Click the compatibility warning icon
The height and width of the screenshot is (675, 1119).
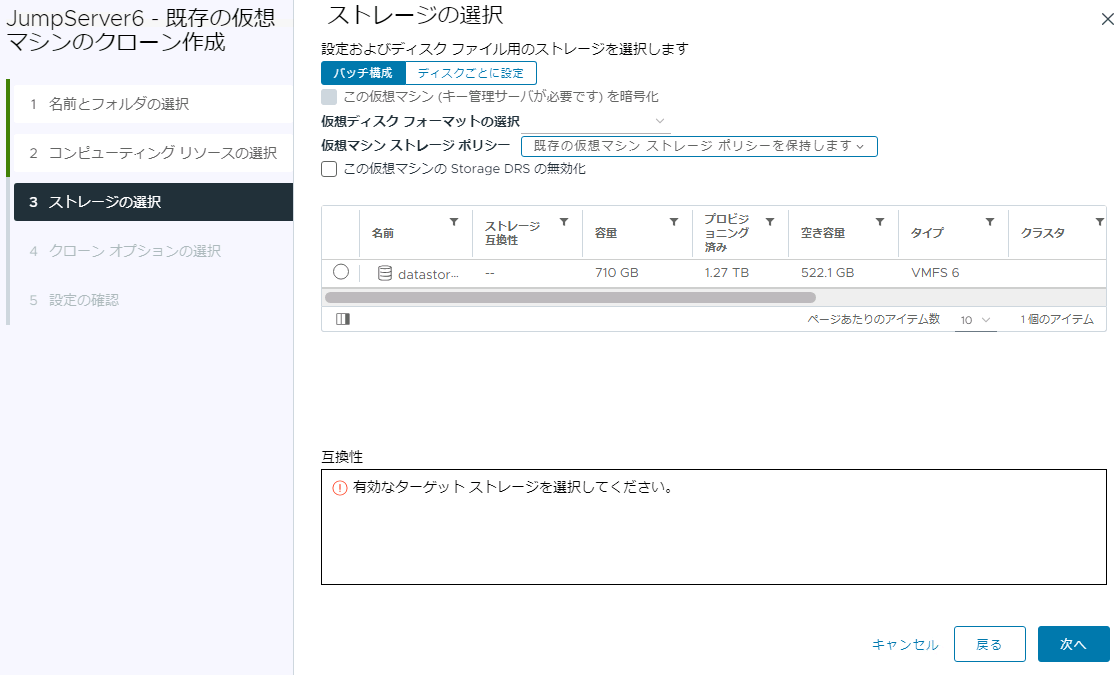pos(340,488)
